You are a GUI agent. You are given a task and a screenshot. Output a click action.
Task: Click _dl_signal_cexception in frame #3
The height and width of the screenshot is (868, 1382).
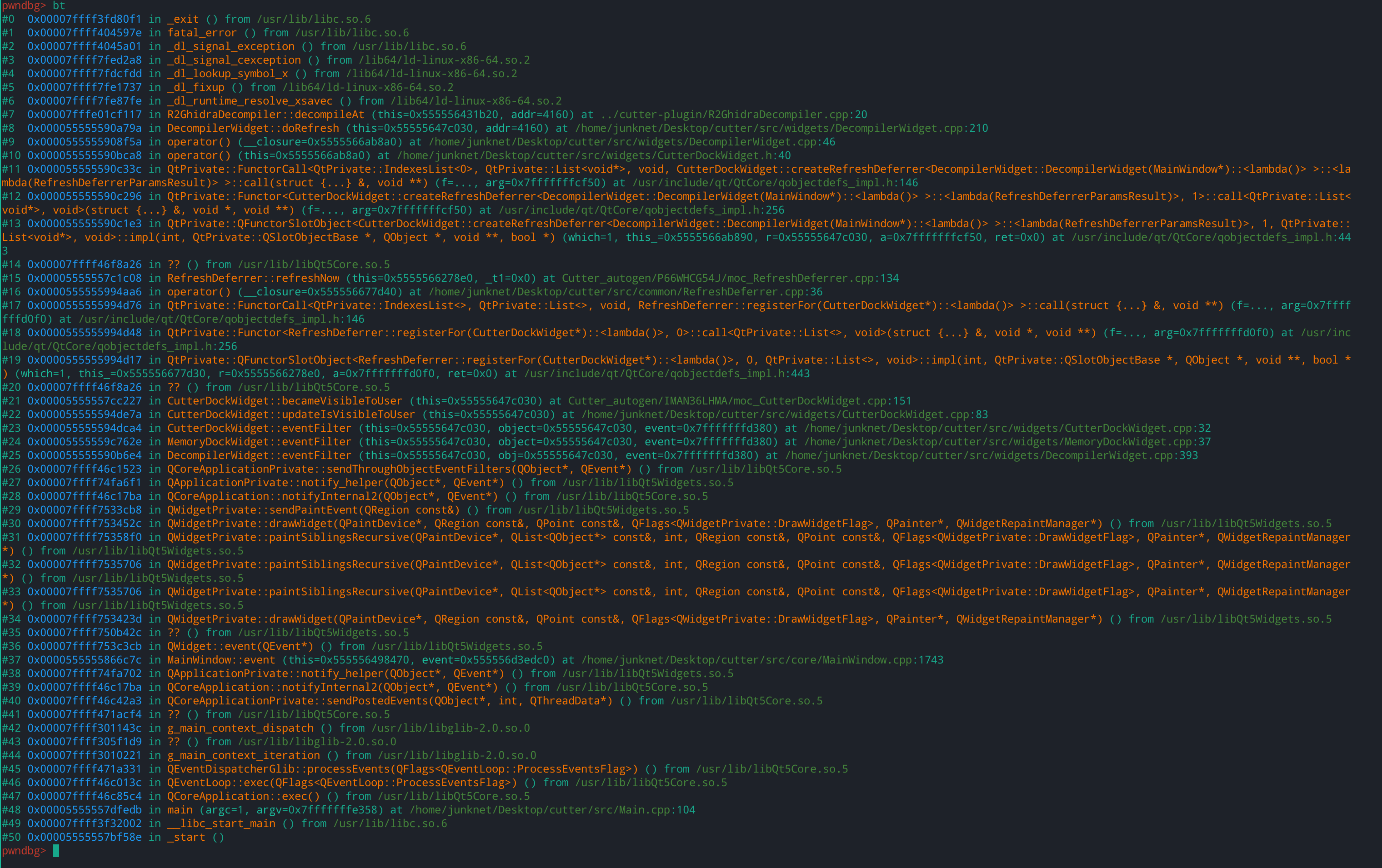[234, 60]
